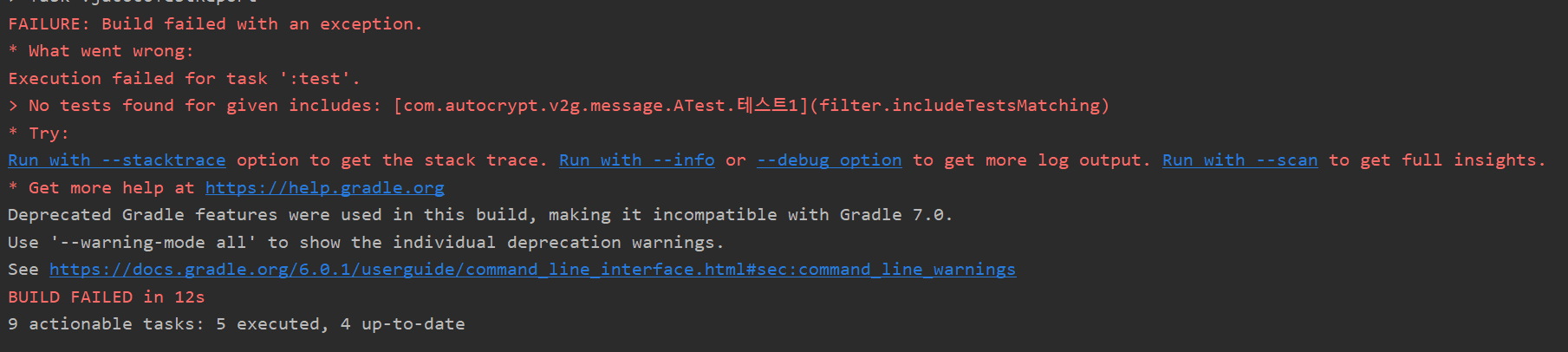Screen dimensions: 1568x352
Task: Open the '--debug option' link
Action: pyautogui.click(x=829, y=160)
